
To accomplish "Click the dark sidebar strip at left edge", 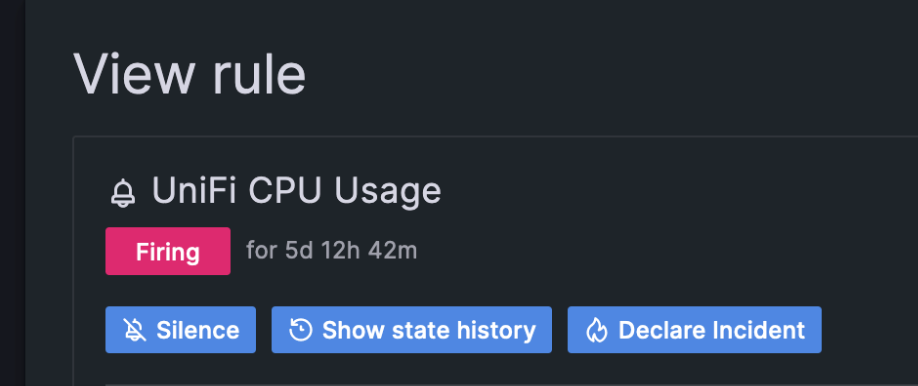I will click(x=12, y=193).
